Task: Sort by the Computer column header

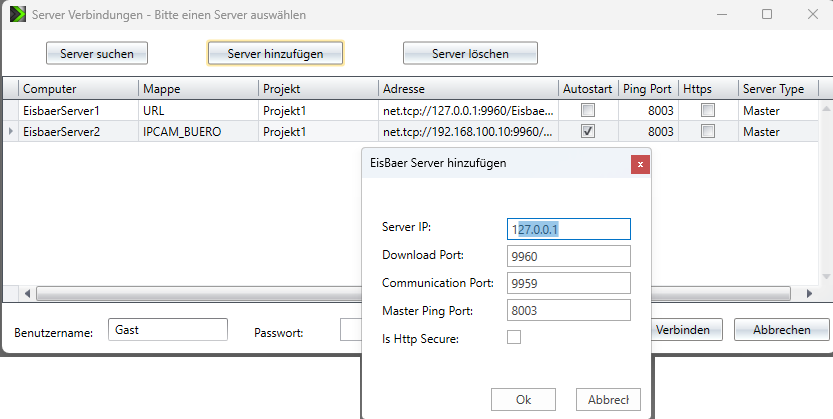Action: 79,89
